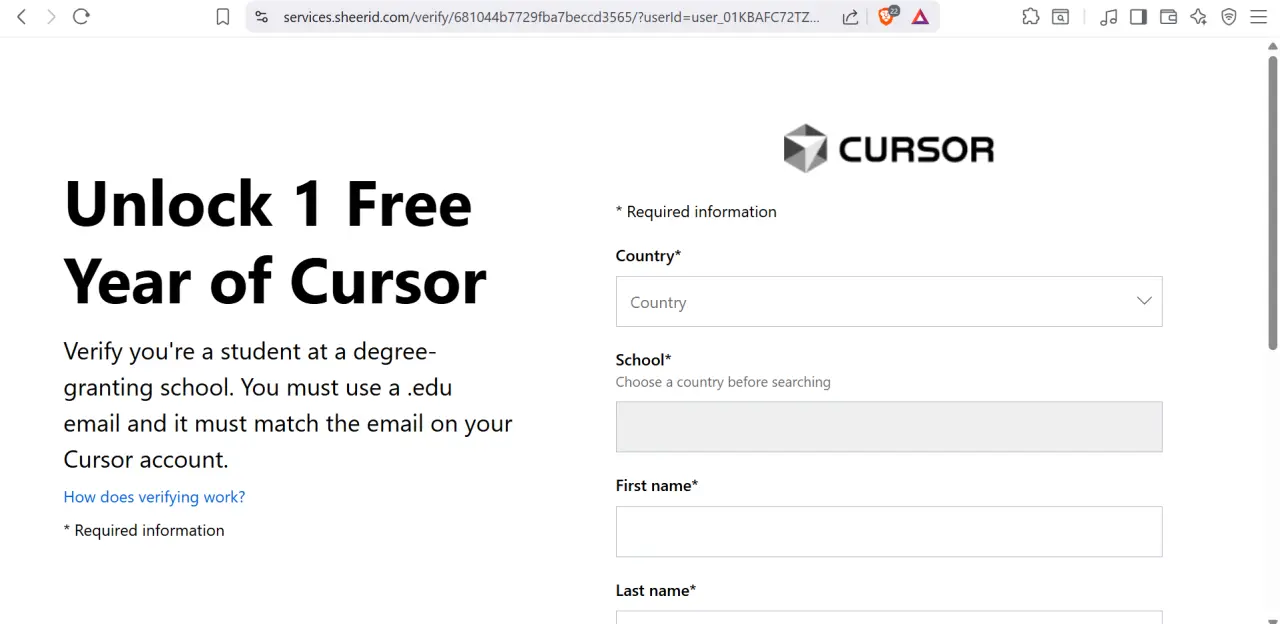1280x624 pixels.
Task: Click the 'First name*' label
Action: pos(657,486)
